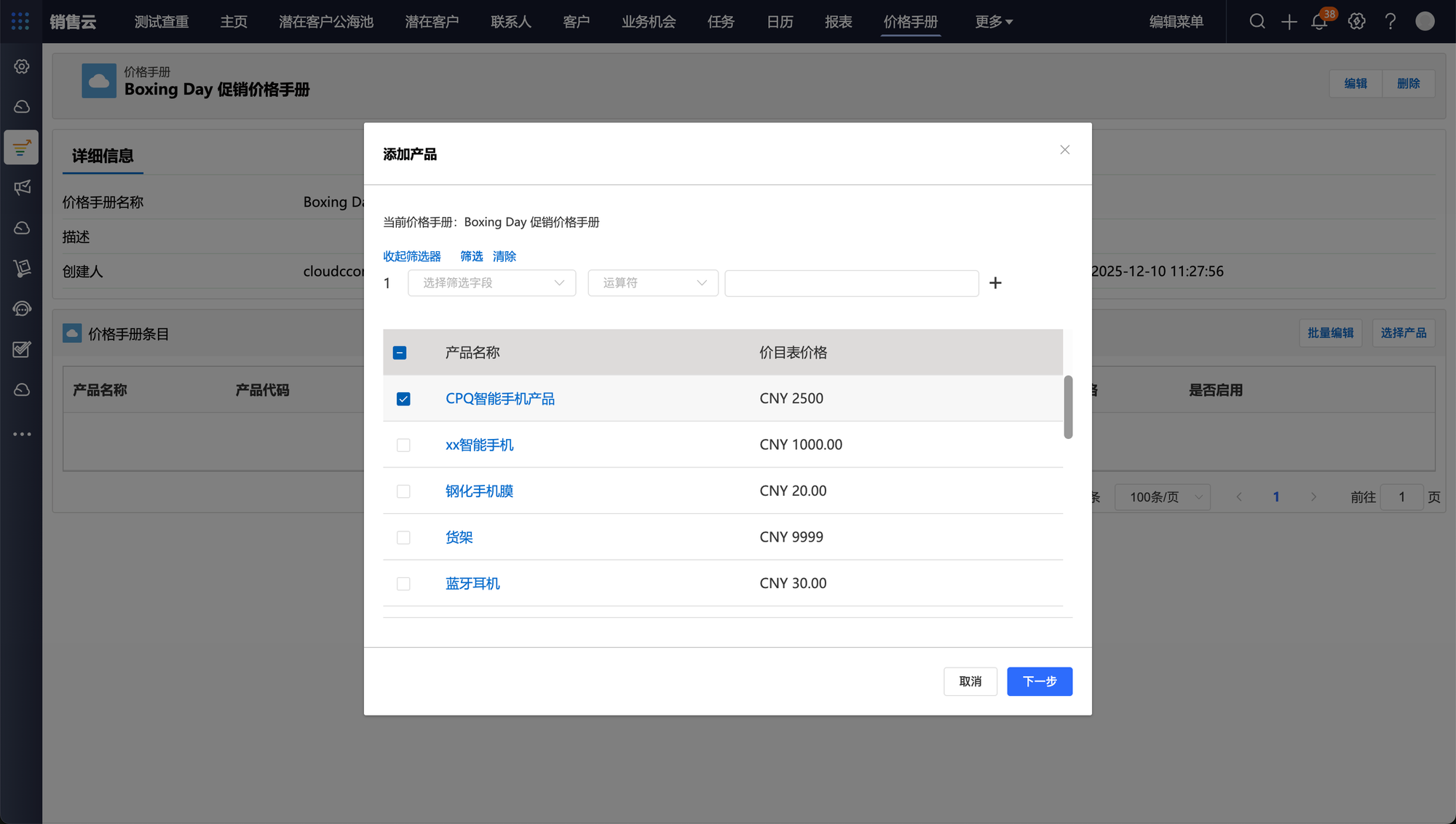Click the plus quick-create icon in the top bar
The height and width of the screenshot is (824, 1456).
coord(1289,22)
